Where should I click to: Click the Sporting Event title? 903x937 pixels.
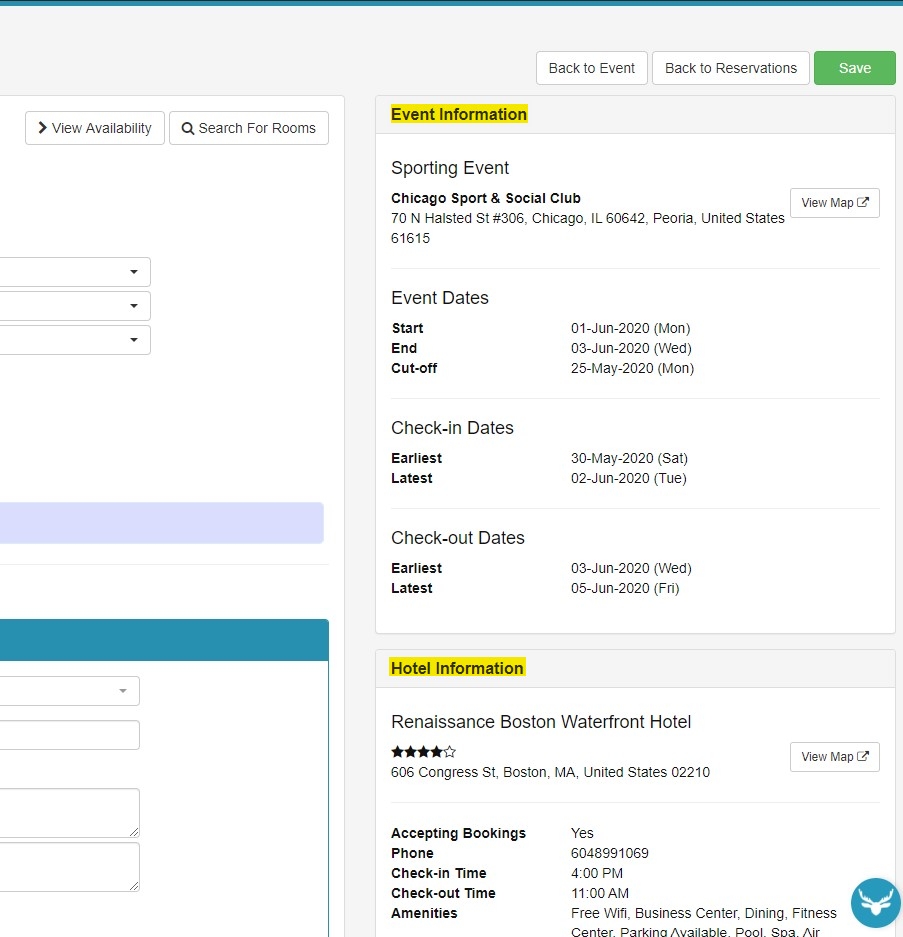pyautogui.click(x=450, y=168)
